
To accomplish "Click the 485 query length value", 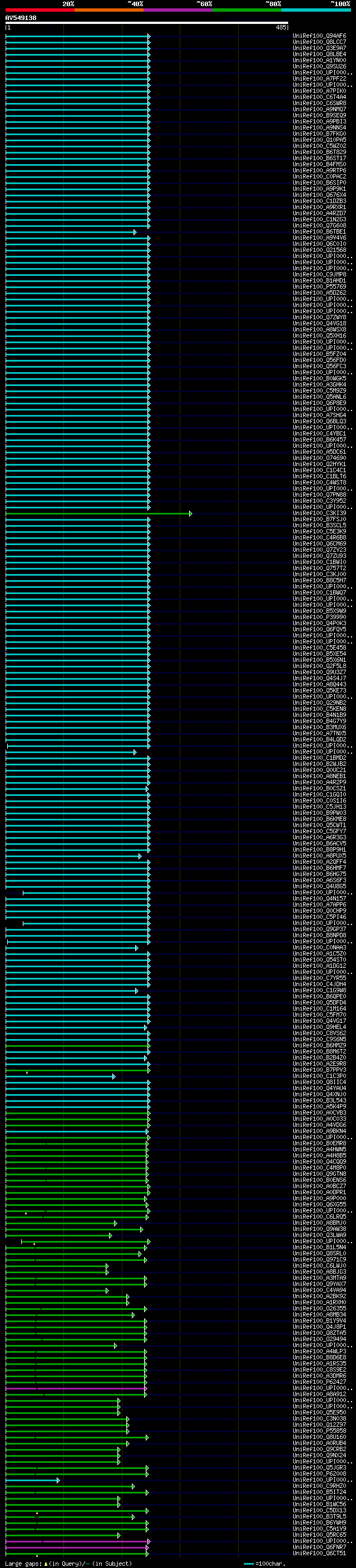I will [x=280, y=27].
